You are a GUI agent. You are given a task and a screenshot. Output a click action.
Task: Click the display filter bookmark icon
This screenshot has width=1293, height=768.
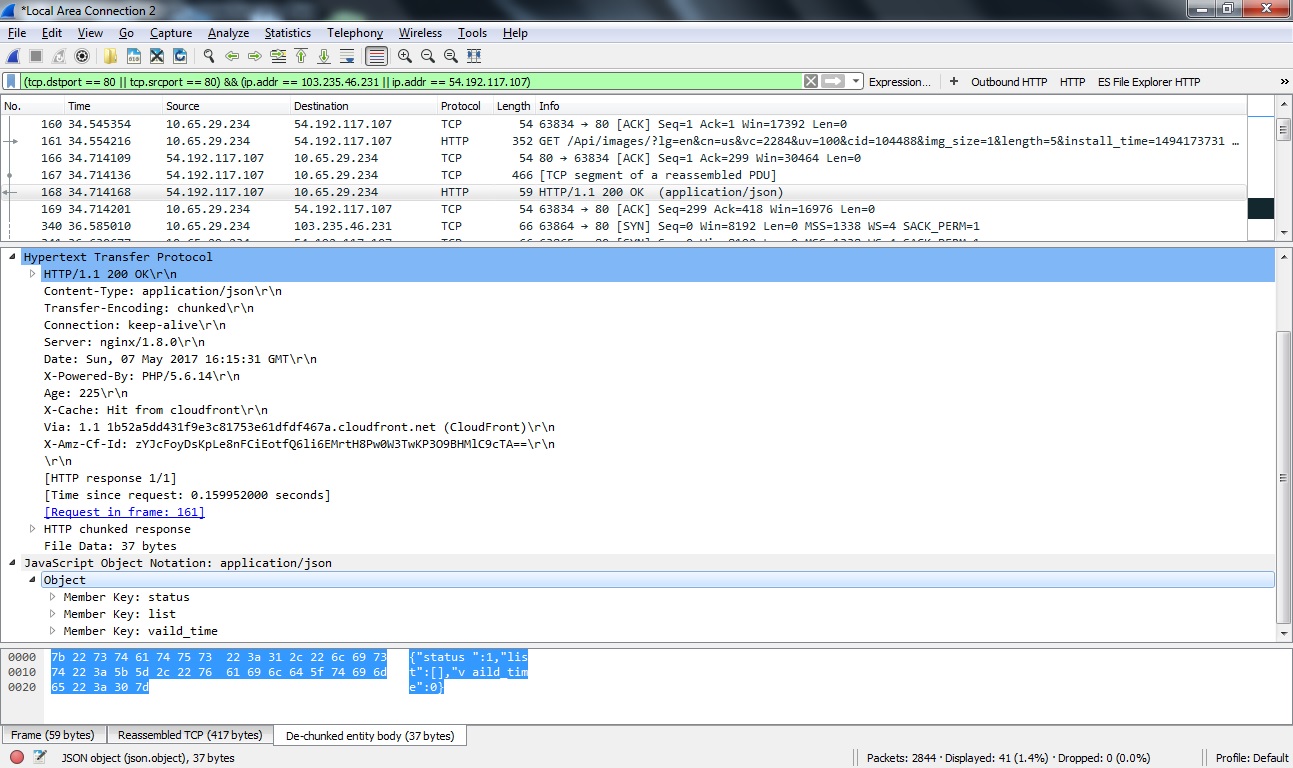[x=11, y=82]
